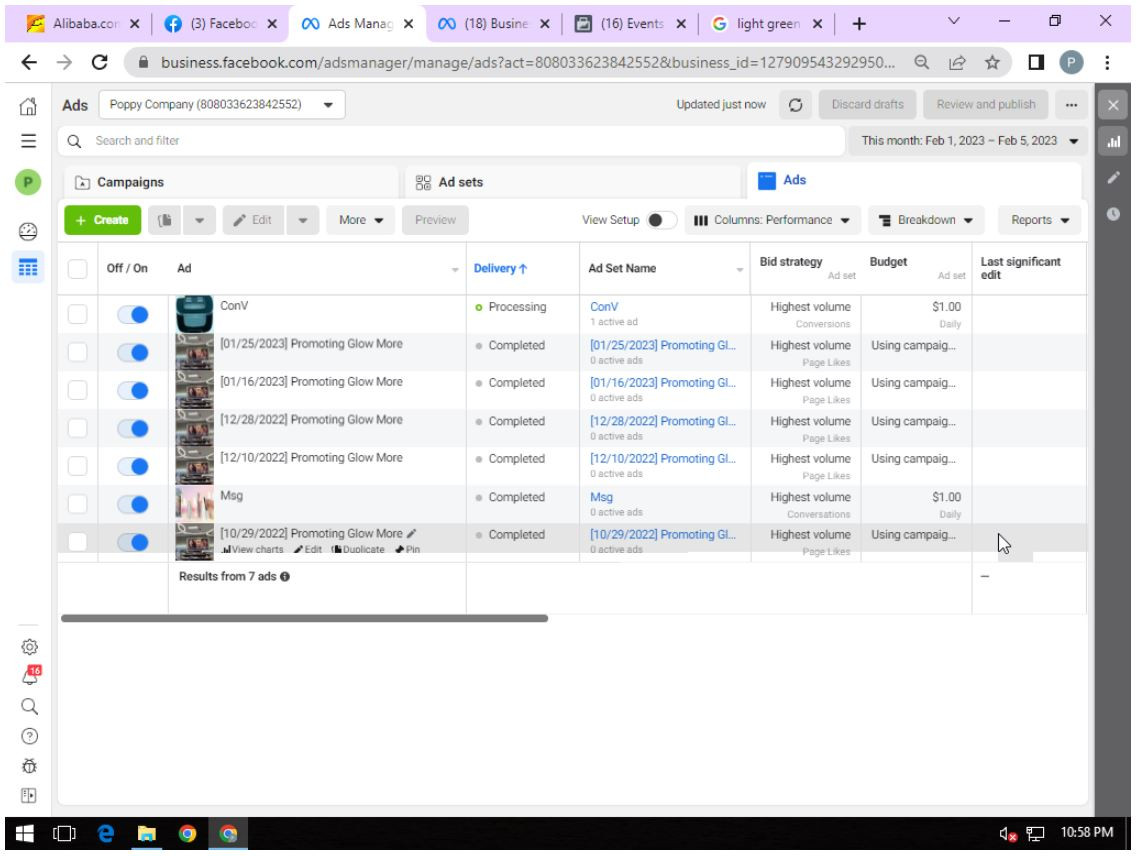Viewport: 1137px width, 856px height.
Task: Switch to the Campaigns tab
Action: point(231,182)
